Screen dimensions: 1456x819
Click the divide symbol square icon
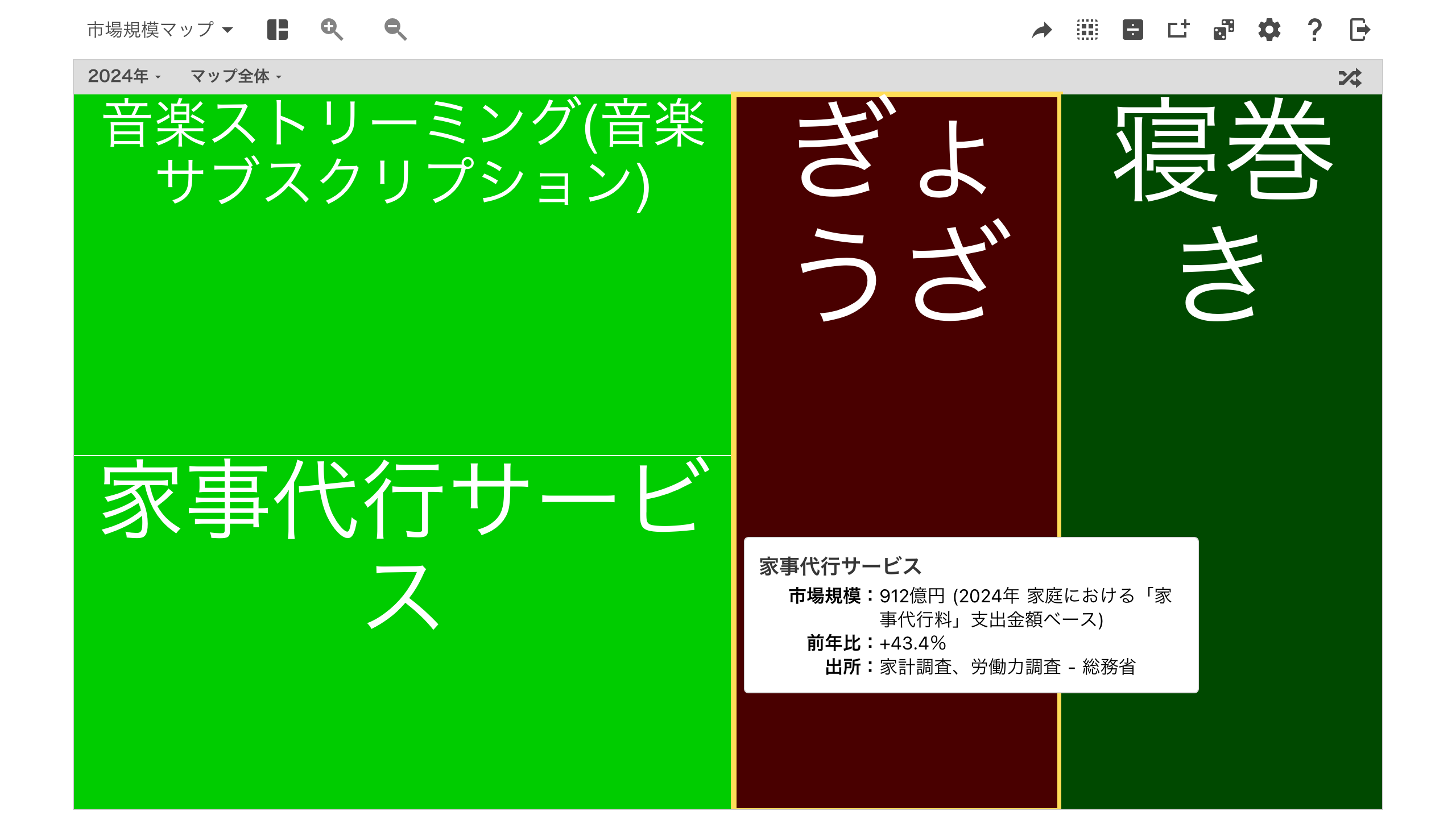click(1133, 30)
